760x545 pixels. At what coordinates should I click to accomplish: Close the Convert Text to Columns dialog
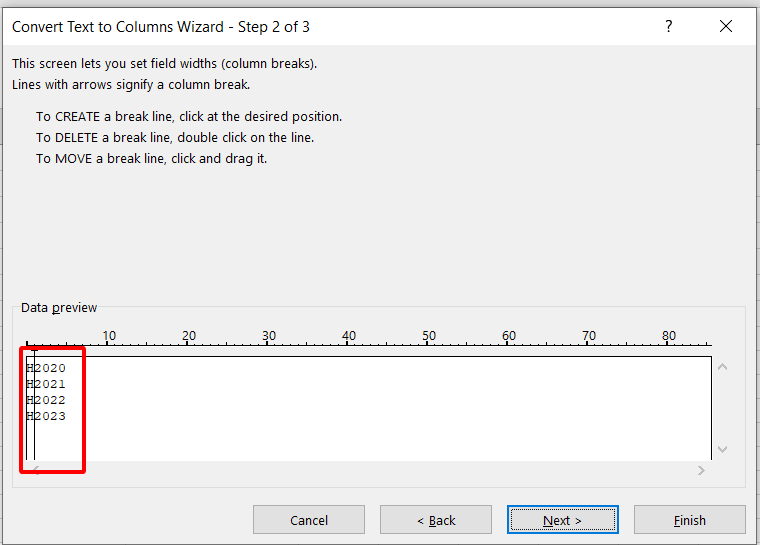pyautogui.click(x=726, y=27)
